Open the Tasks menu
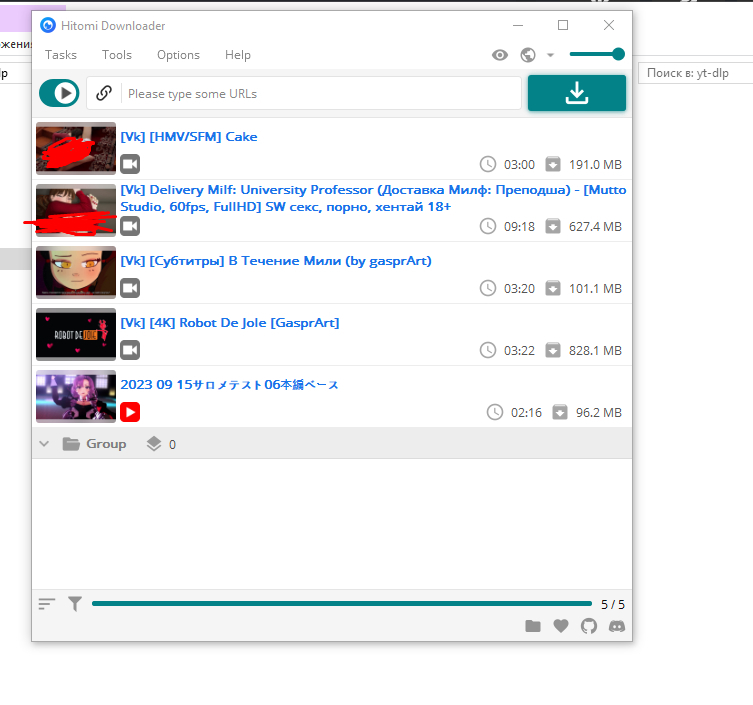 pyautogui.click(x=61, y=55)
